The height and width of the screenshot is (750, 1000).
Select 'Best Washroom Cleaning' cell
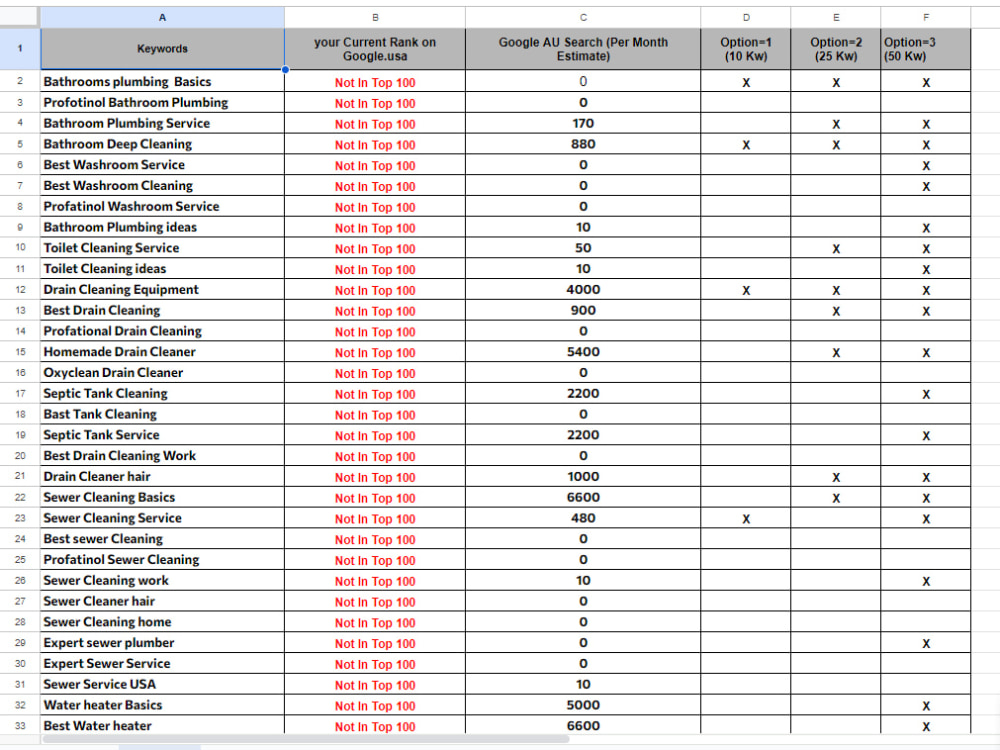click(163, 186)
